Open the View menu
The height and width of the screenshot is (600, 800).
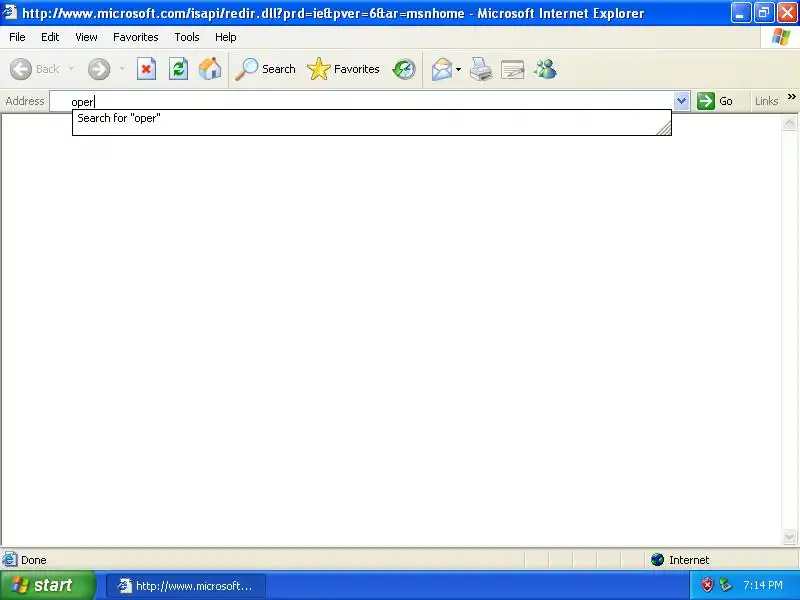(86, 37)
